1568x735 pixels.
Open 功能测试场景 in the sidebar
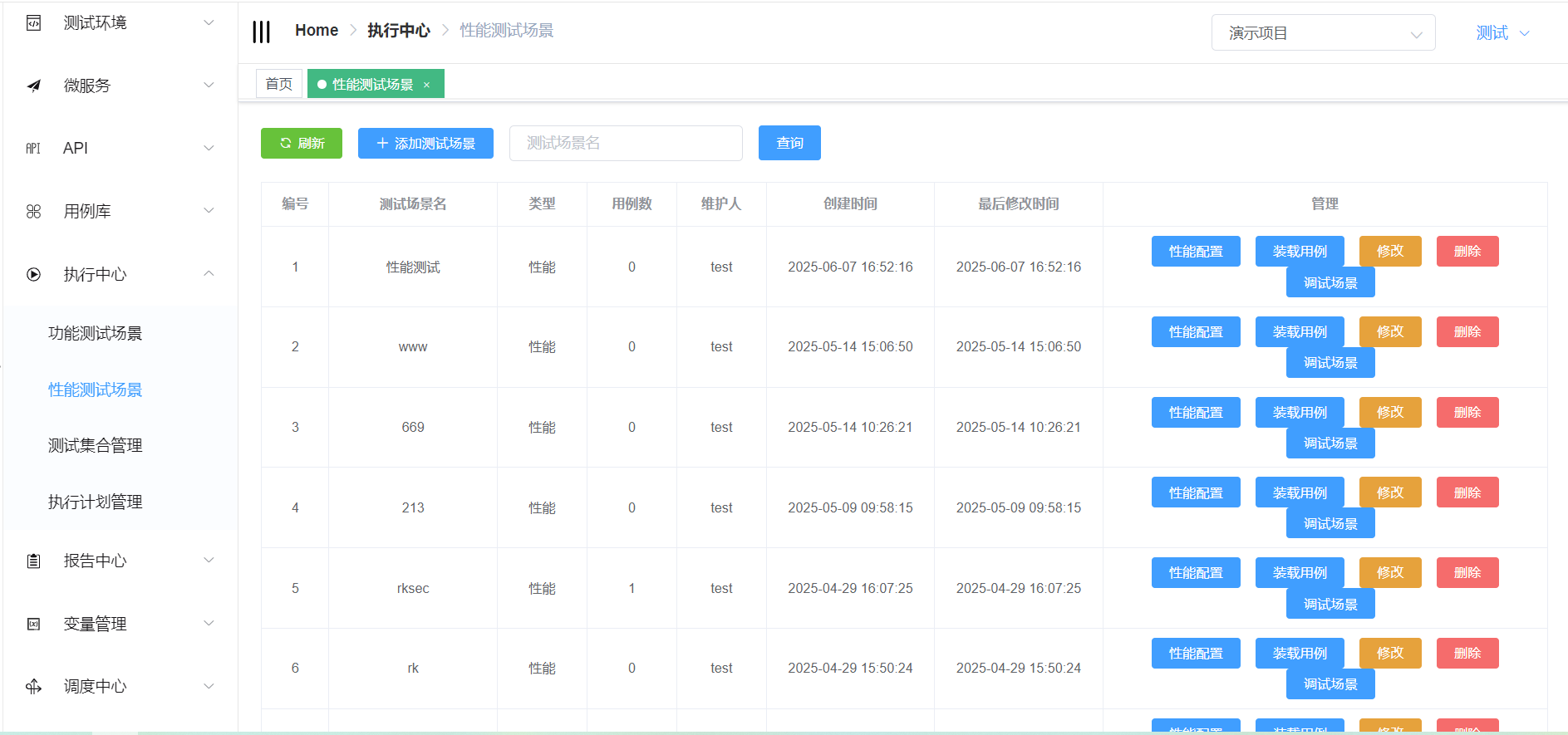[96, 334]
